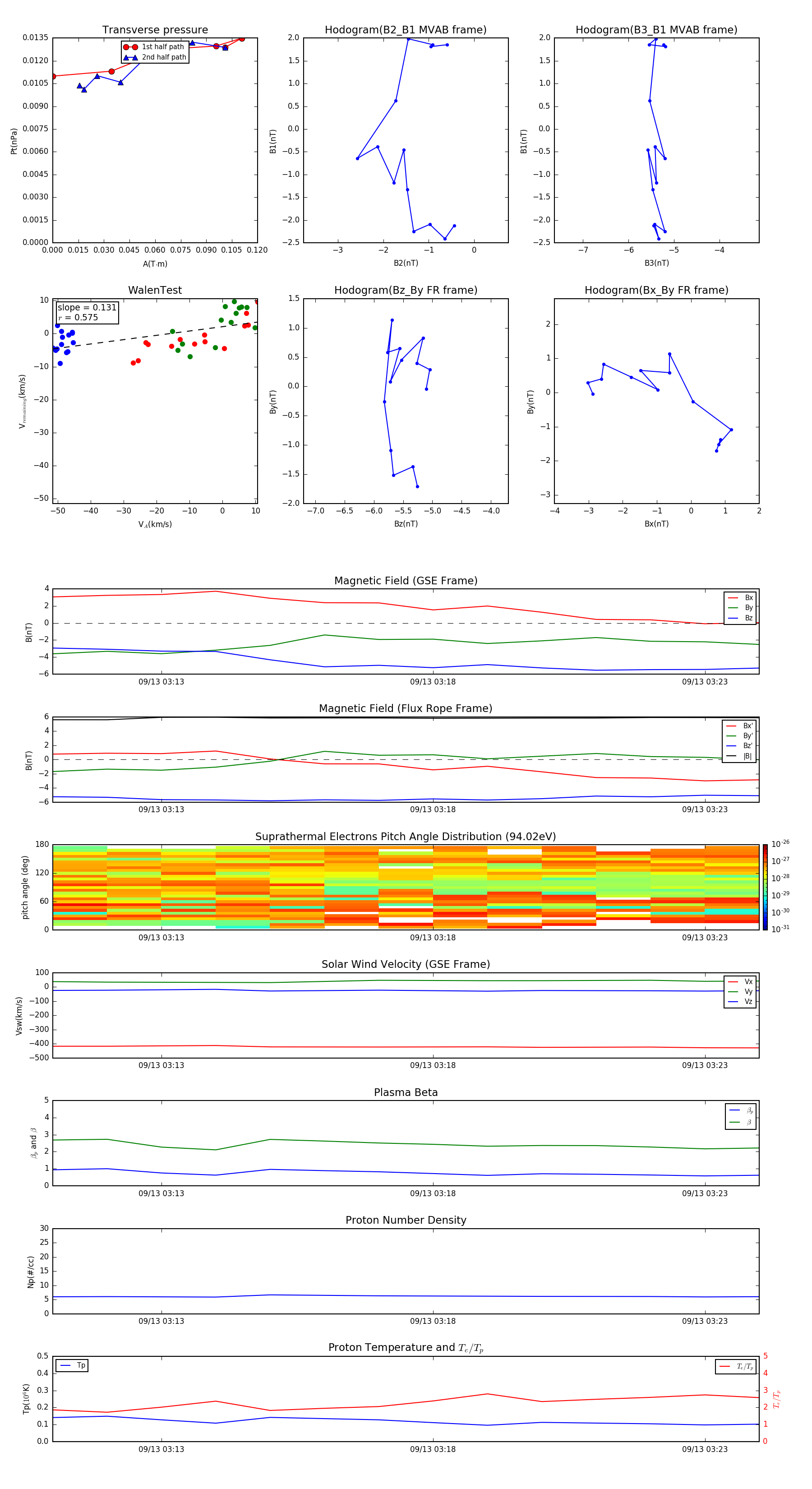Click the 10^-26 colorbar tick label
812x1489 pixels.
(780, 844)
